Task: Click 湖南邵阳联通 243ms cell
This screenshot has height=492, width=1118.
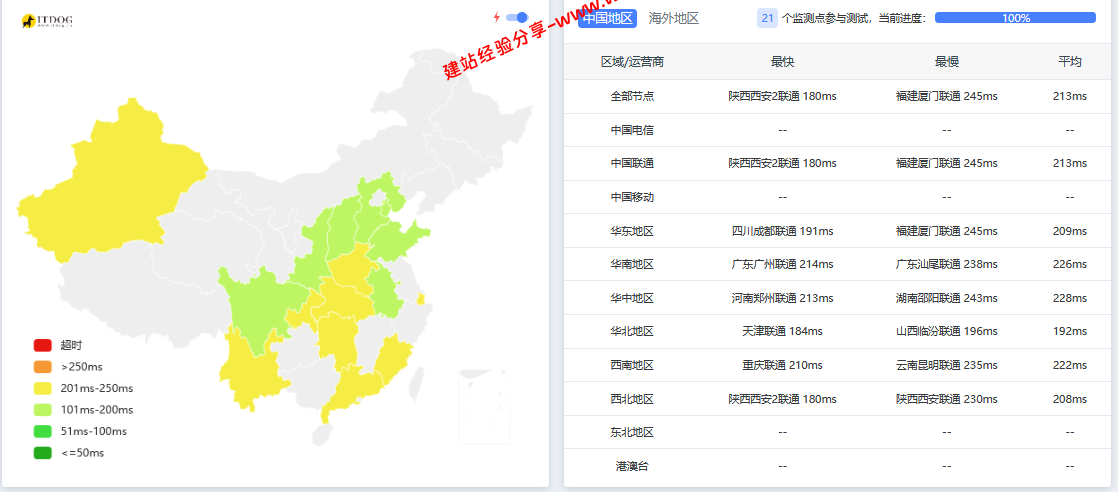Action: pos(947,298)
